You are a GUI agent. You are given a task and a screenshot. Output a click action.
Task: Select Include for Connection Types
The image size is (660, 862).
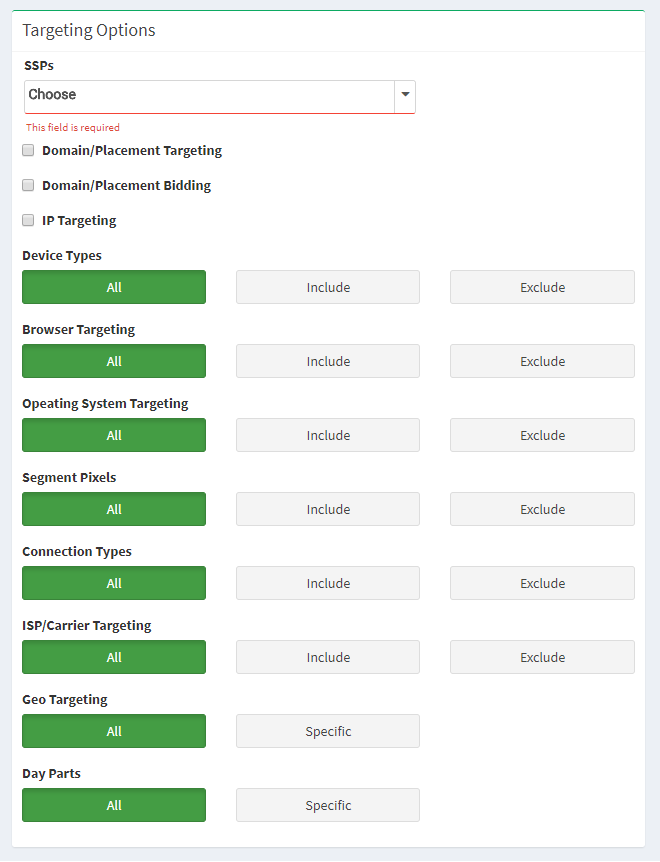pyautogui.click(x=328, y=583)
